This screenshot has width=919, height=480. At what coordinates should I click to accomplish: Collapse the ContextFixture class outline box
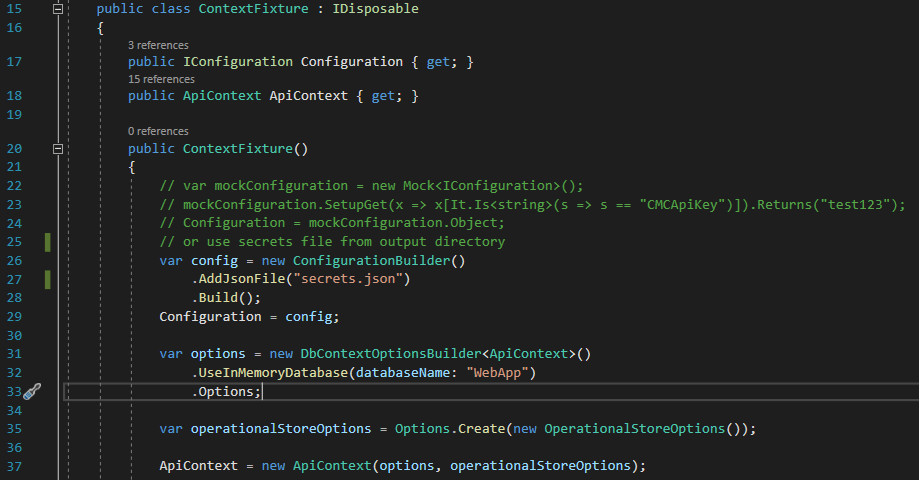(x=57, y=8)
